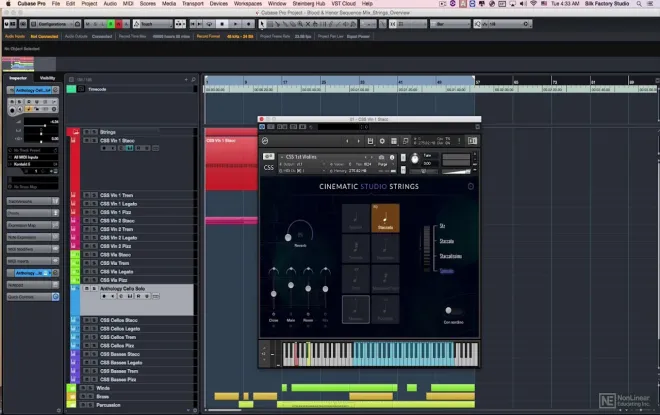Click the Kontakt logo icon in header
Viewport: 660px width, 415px height.
pyautogui.click(x=265, y=141)
